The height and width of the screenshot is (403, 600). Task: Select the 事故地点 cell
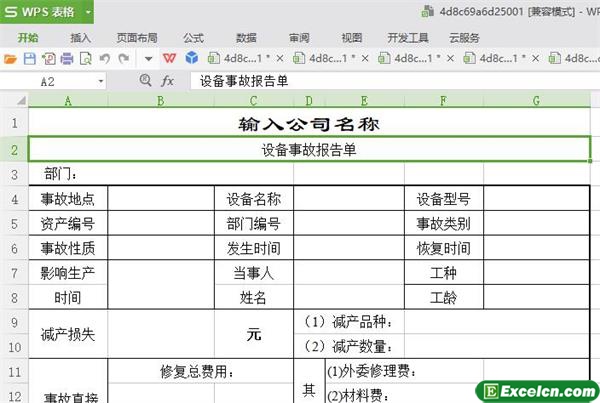tap(68, 199)
